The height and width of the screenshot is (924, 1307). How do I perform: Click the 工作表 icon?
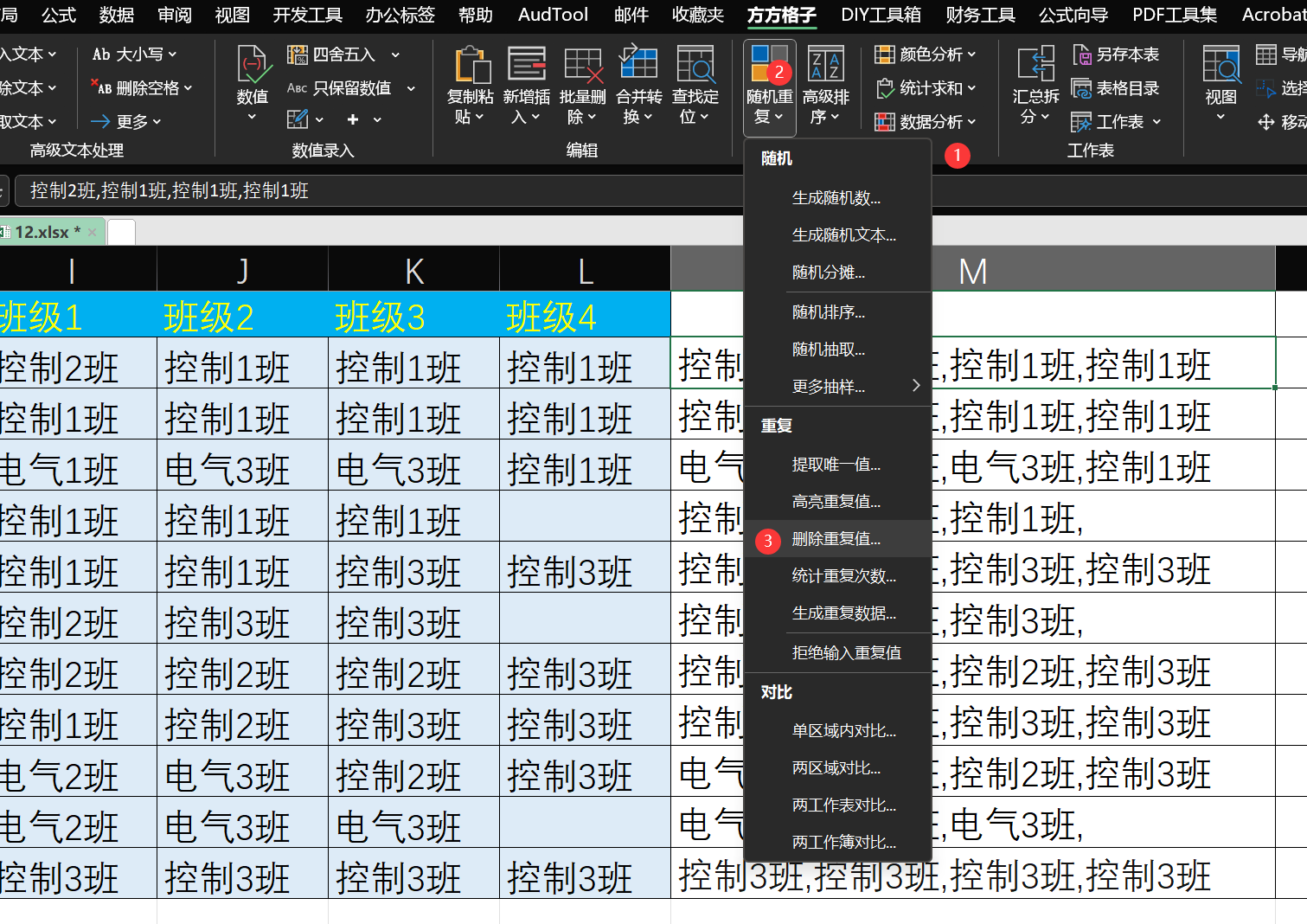[x=1081, y=122]
